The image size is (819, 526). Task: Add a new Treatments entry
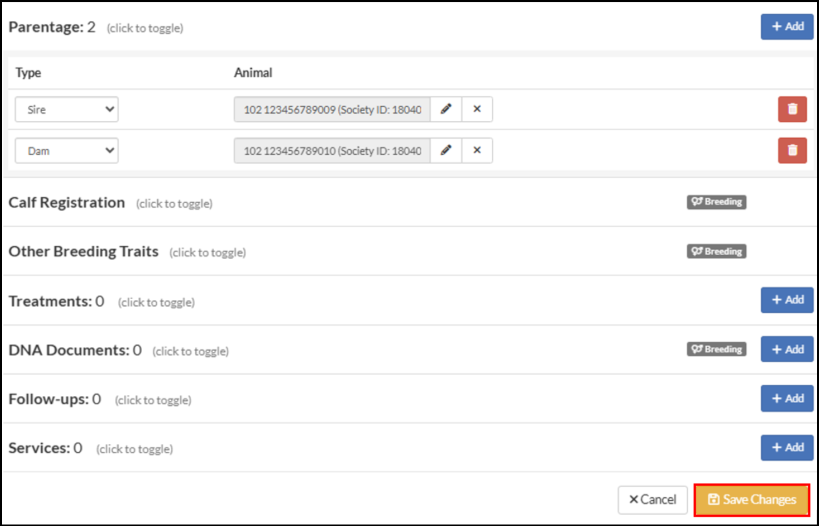point(787,300)
